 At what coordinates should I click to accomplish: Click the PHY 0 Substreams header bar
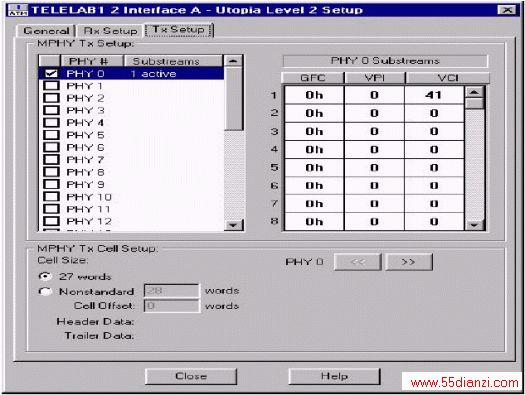(x=385, y=61)
